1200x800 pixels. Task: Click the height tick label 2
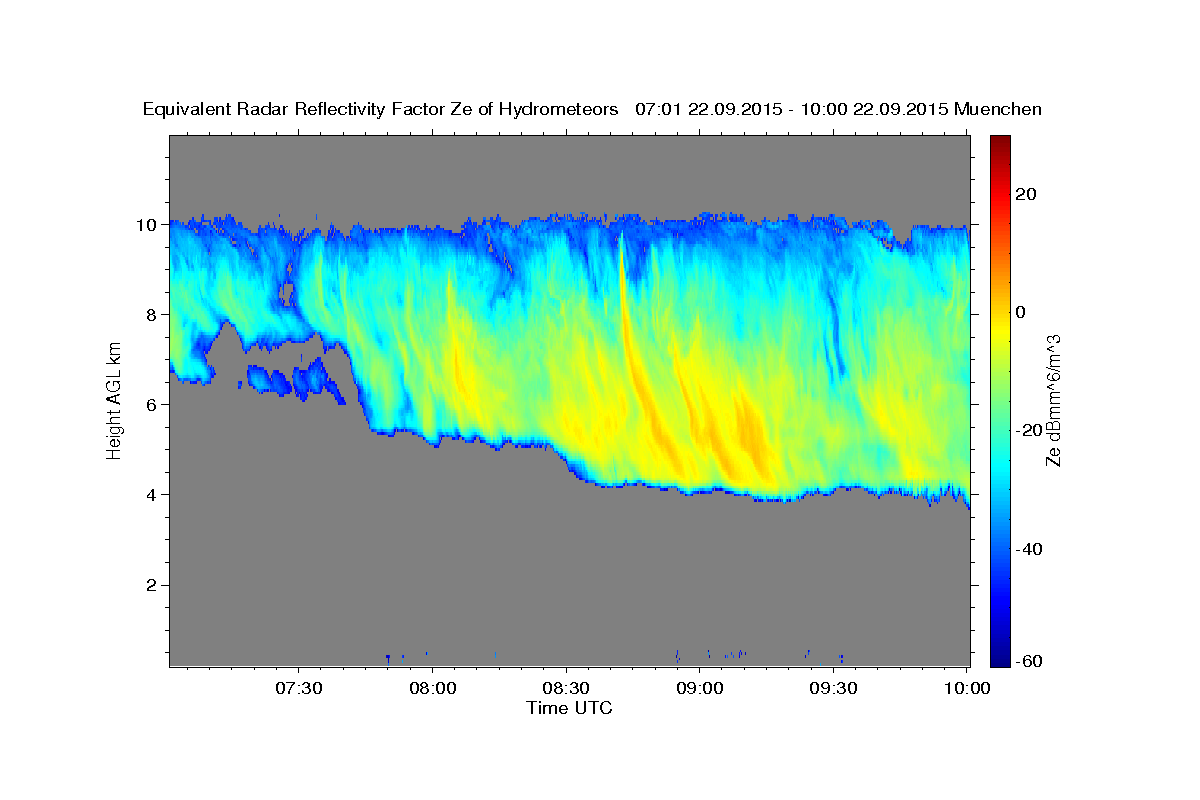tap(151, 585)
